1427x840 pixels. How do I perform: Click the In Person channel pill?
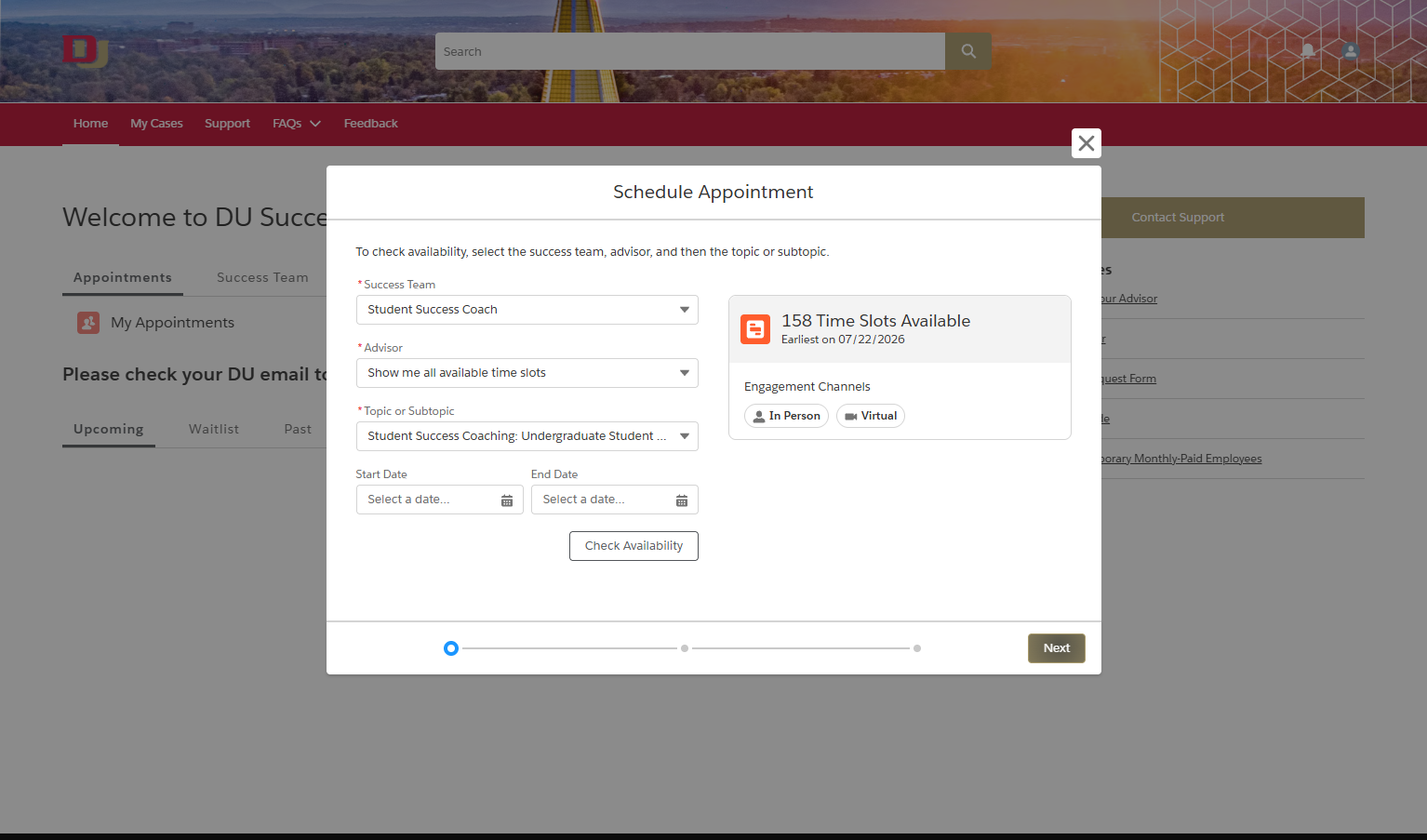pyautogui.click(x=786, y=416)
